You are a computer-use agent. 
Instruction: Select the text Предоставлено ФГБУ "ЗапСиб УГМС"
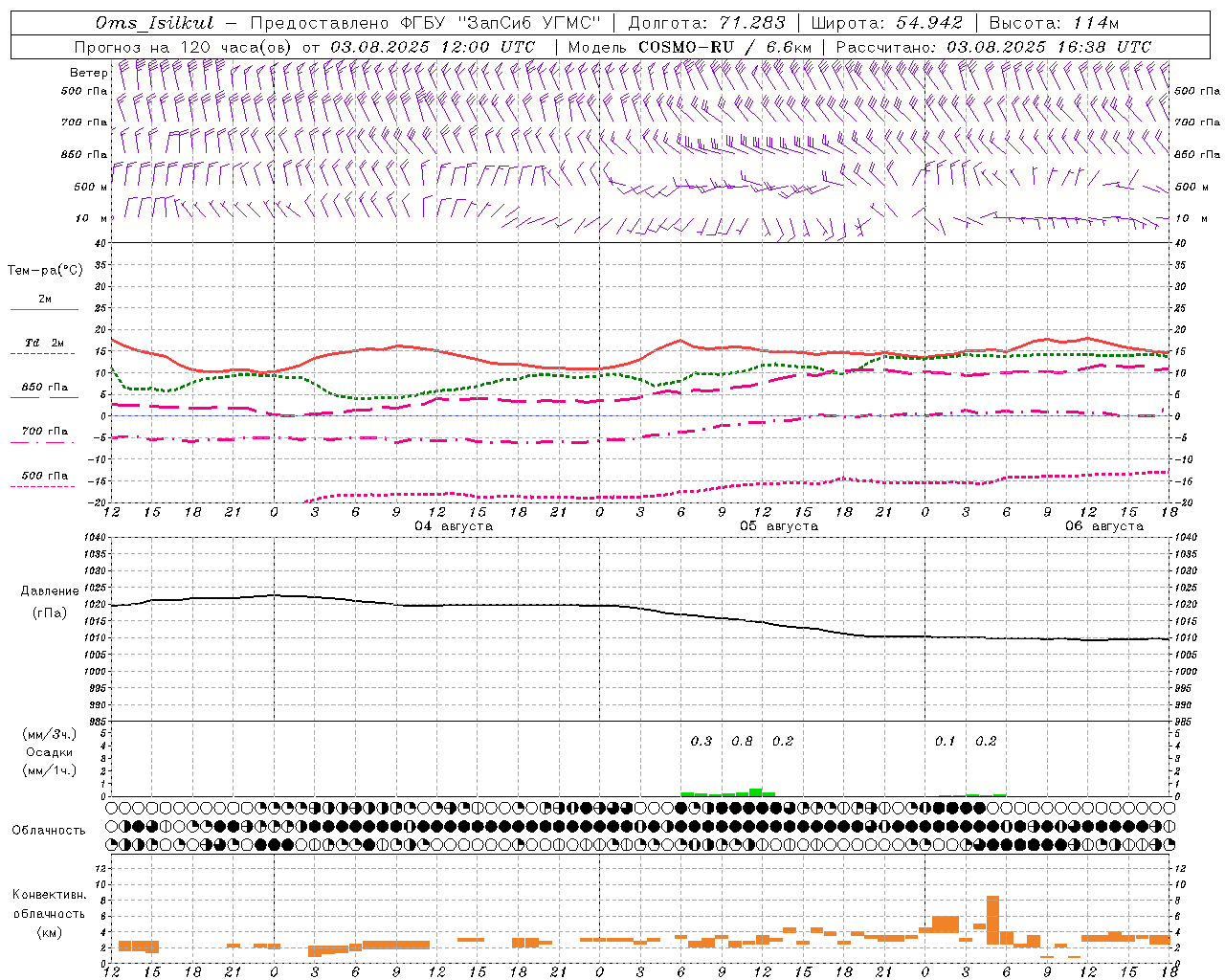(425, 23)
